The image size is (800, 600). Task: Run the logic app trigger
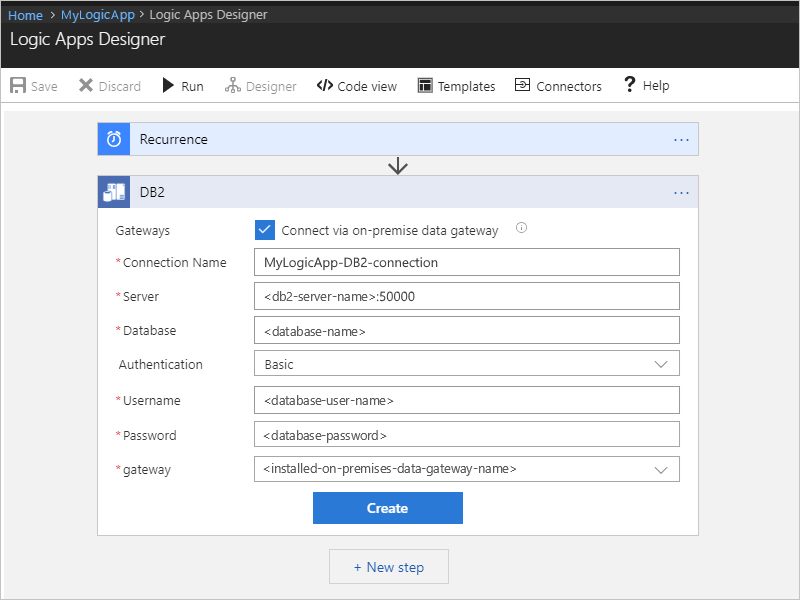182,86
